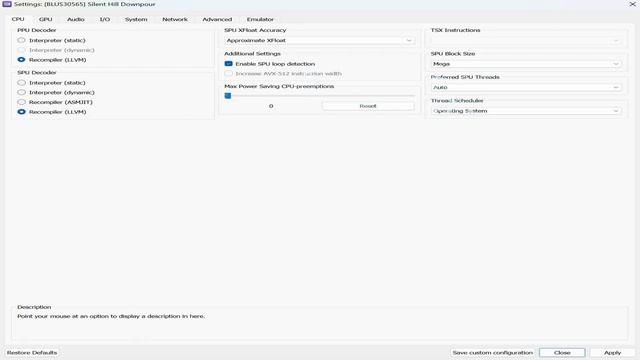Select SPU Decoder Recompiler (LLVM)
This screenshot has height=360, width=640.
click(x=52, y=112)
